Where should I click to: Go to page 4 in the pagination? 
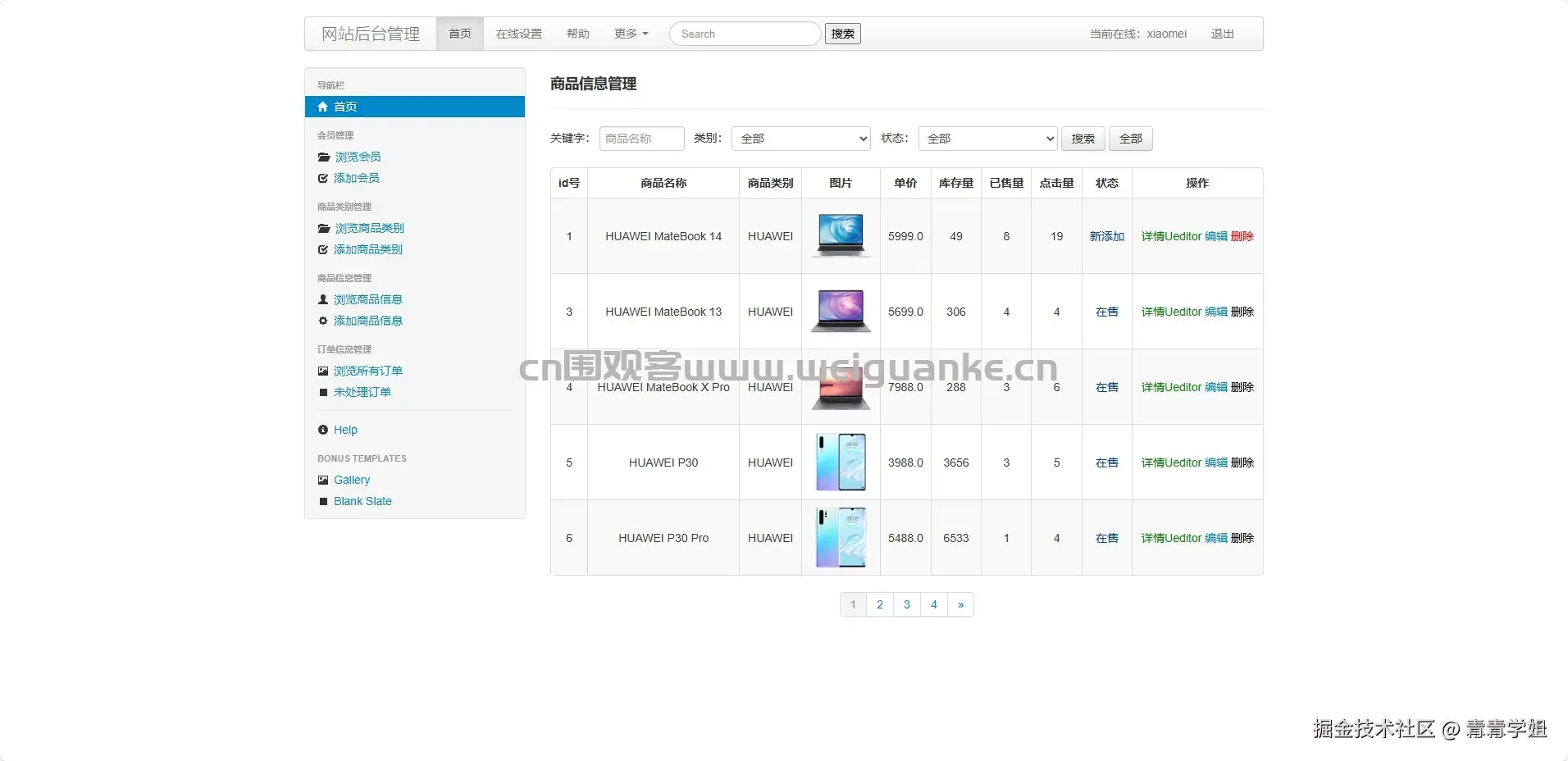tap(934, 604)
